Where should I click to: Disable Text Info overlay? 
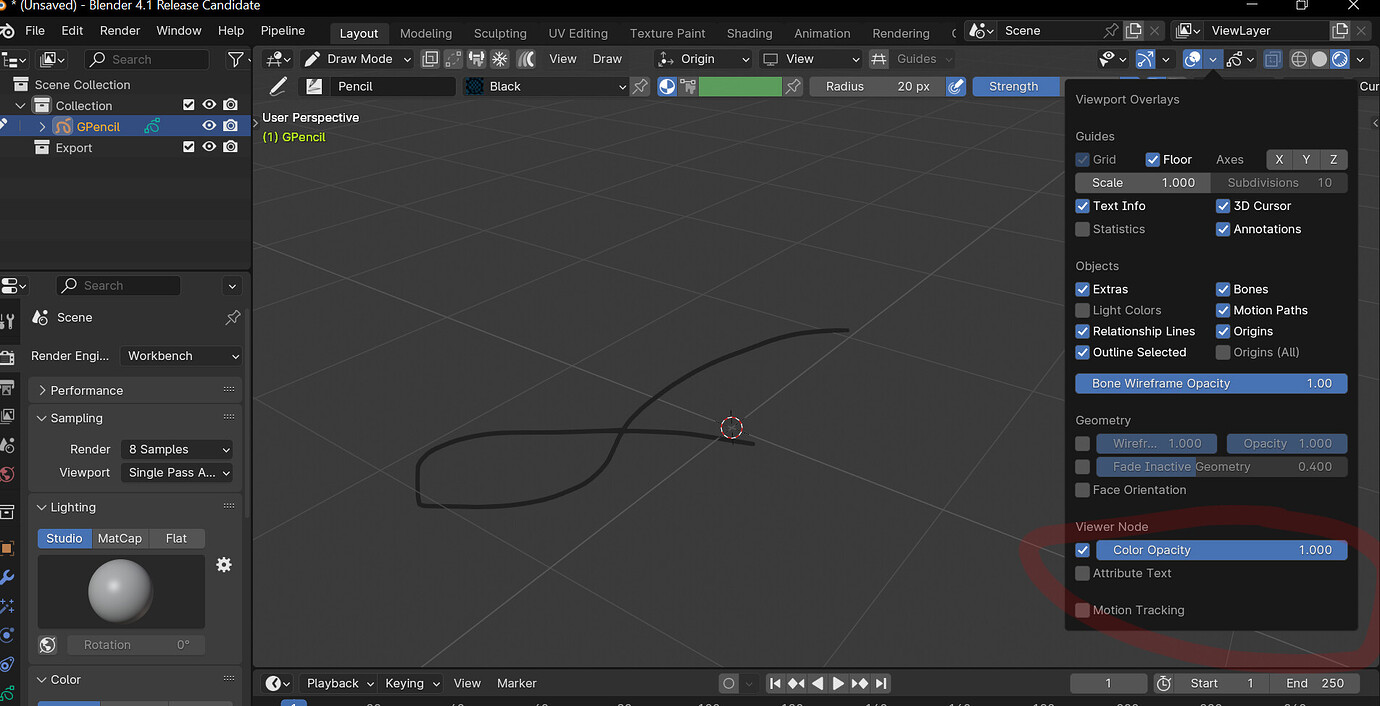pyautogui.click(x=1082, y=206)
